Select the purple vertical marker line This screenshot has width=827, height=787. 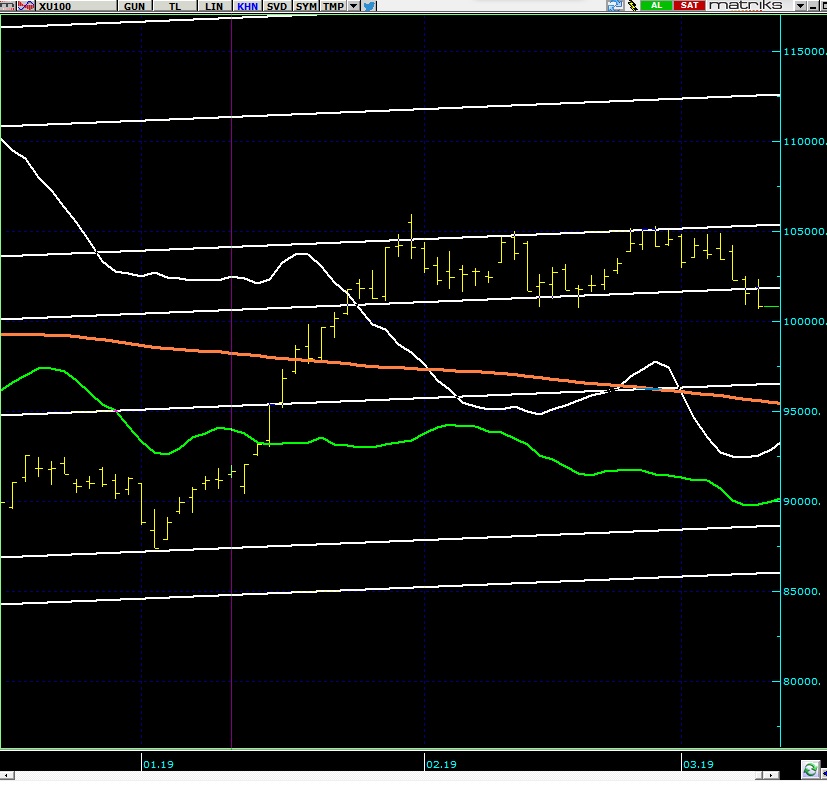pos(232,380)
